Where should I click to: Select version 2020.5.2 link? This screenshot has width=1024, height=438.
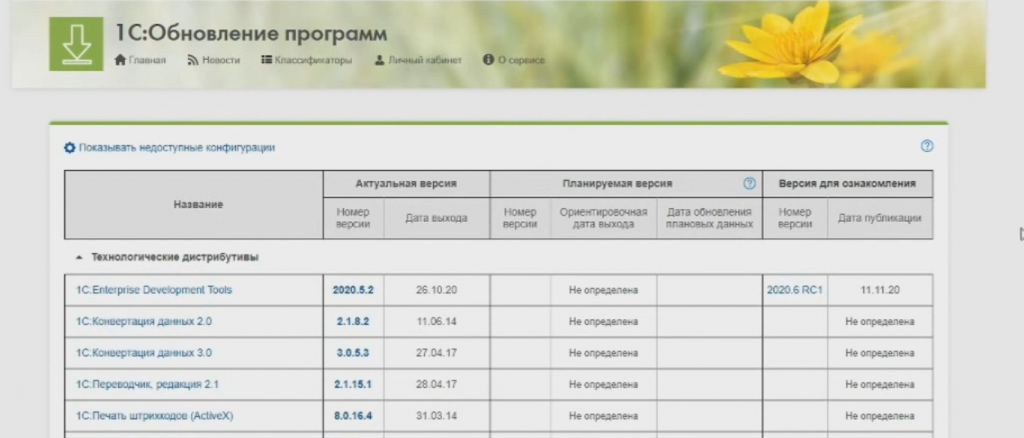(x=353, y=290)
